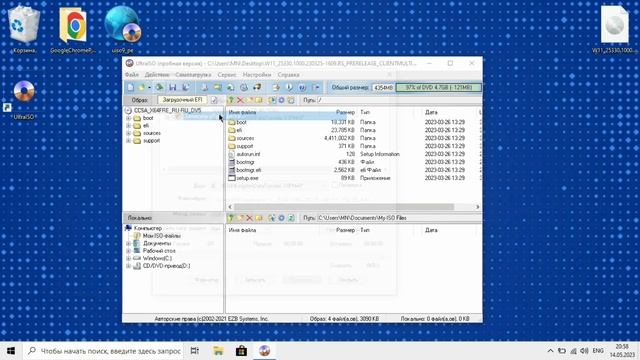This screenshot has width=640, height=360.
Task: Click the Burn CD/DVD image icon
Action: (257, 87)
